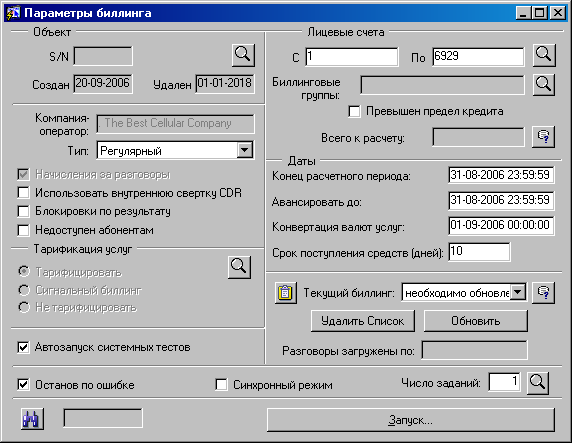Click the Запуск... button
The image size is (572, 443).
(411, 420)
